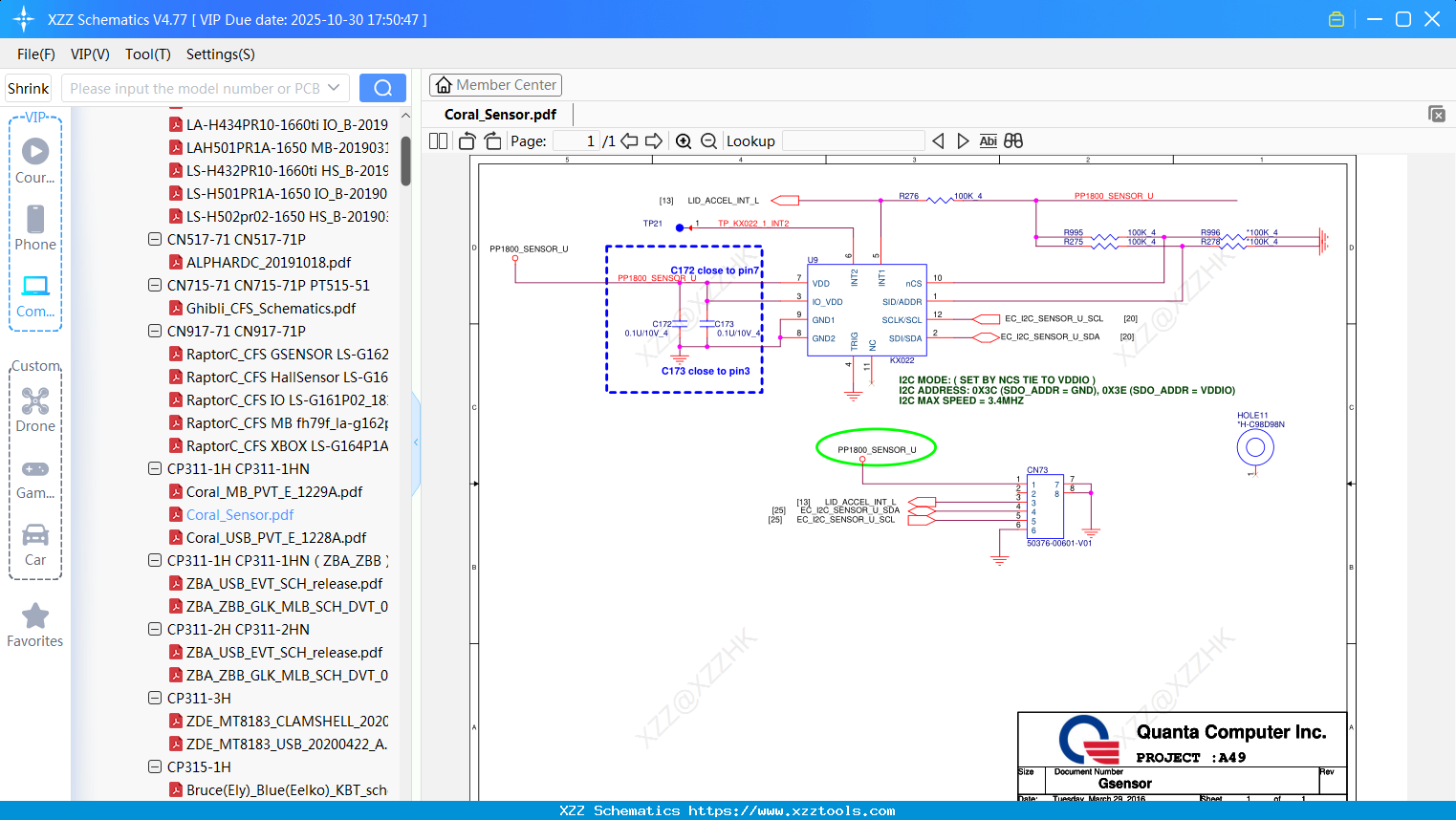This screenshot has height=820, width=1456.
Task: Open the Tool(T) menu
Action: pyautogui.click(x=148, y=54)
